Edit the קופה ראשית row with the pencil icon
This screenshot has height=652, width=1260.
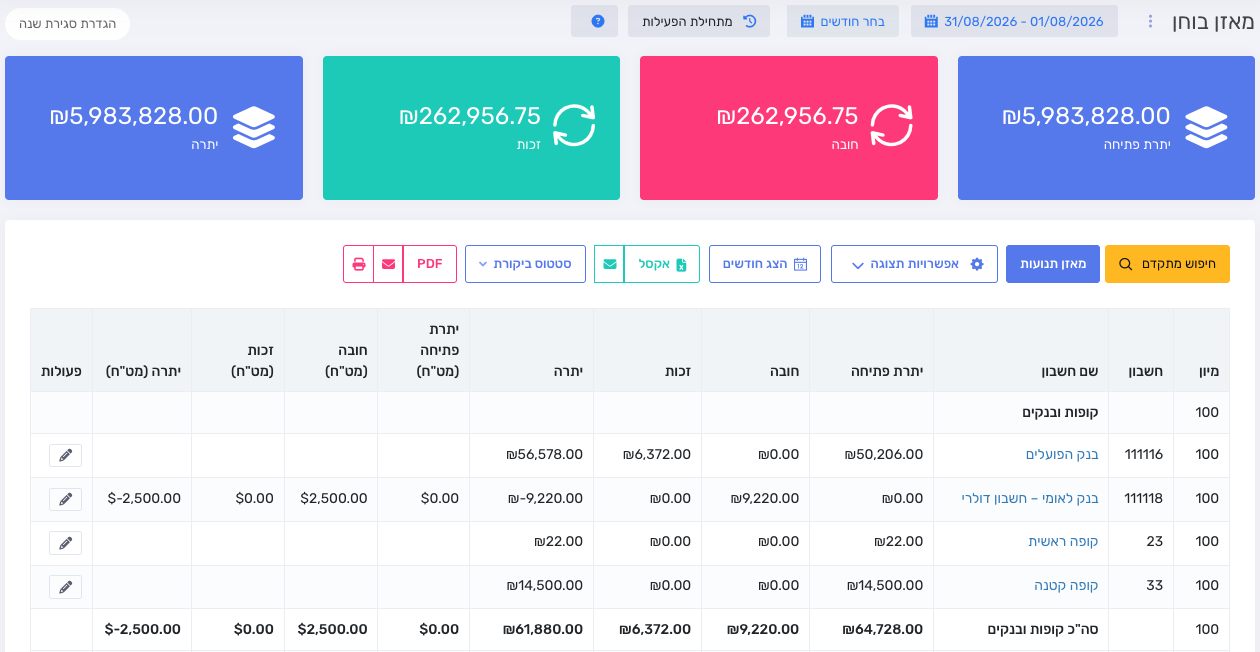point(65,542)
